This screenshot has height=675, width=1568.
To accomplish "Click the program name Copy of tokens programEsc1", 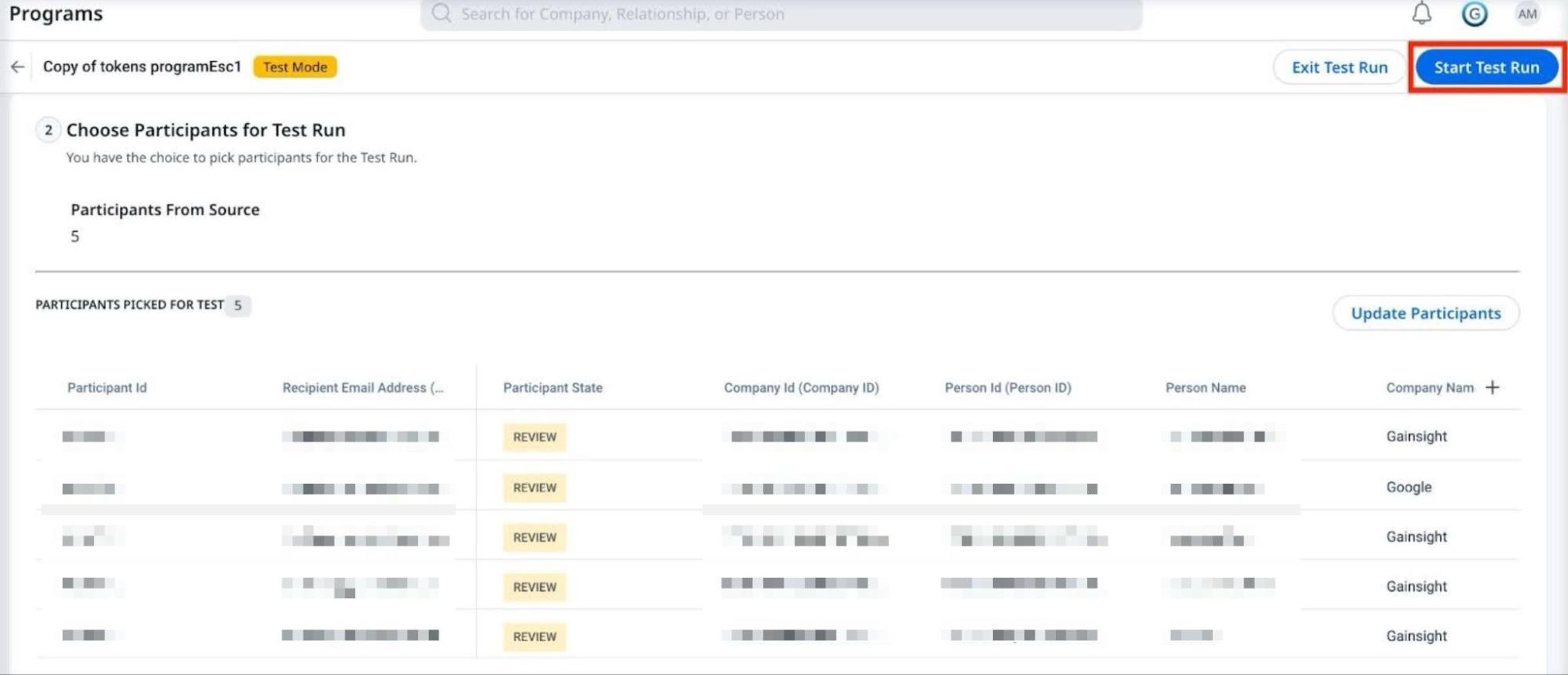I will (142, 67).
